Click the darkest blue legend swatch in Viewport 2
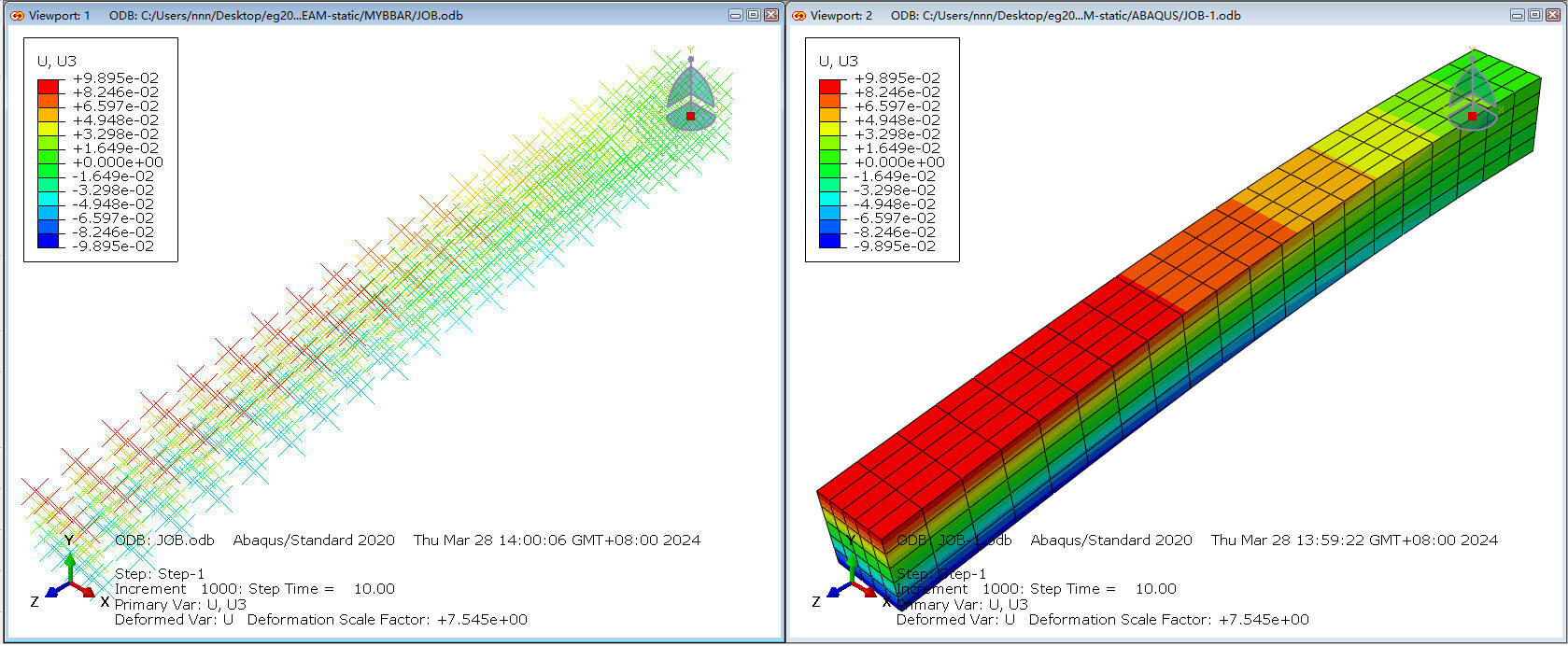Viewport: 1568px width, 646px height. (x=829, y=240)
